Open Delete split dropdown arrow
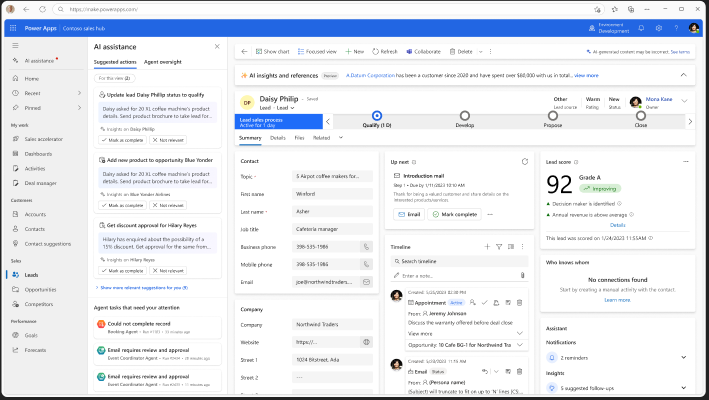 [x=481, y=52]
